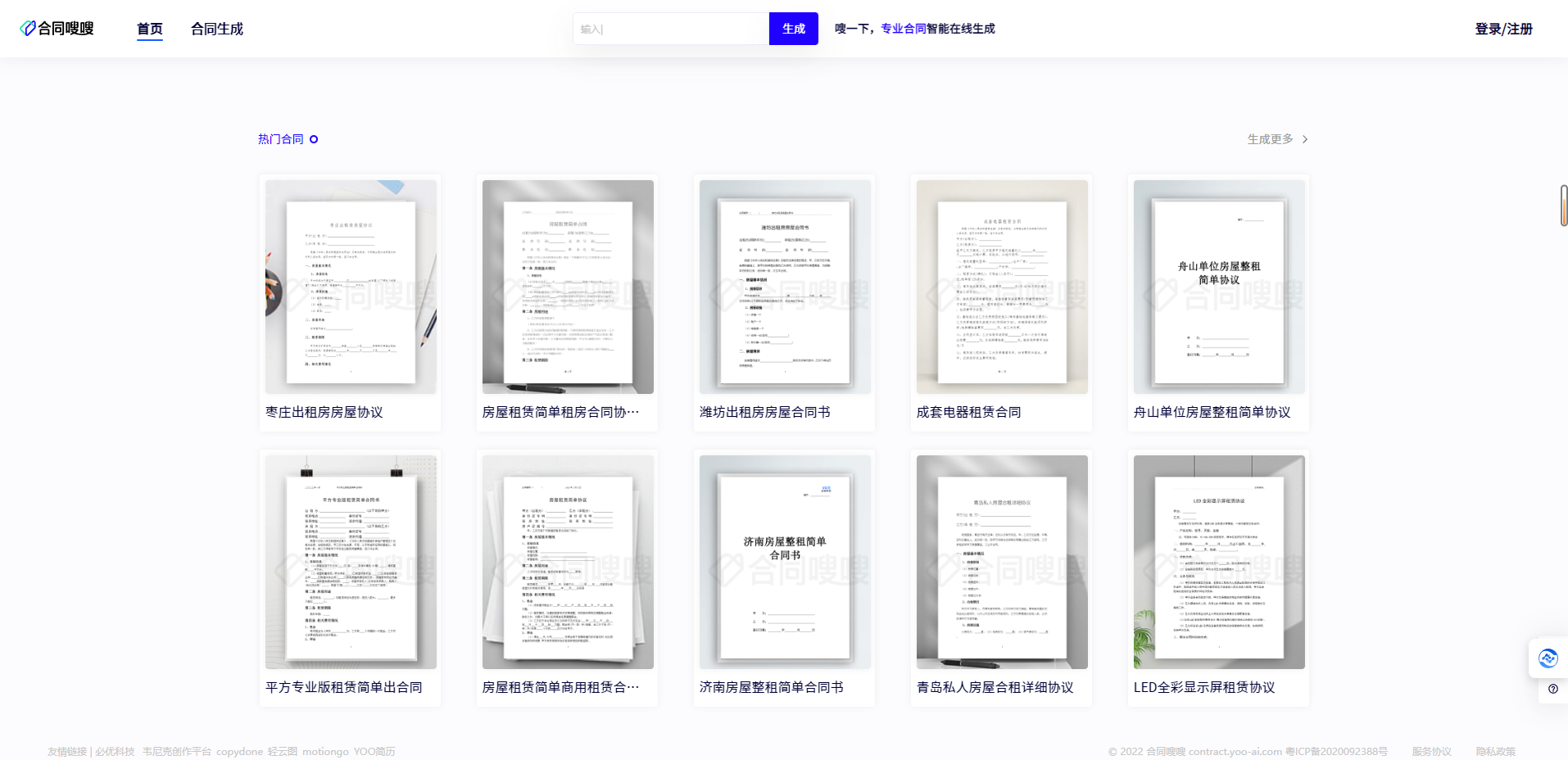This screenshot has width=1568, height=760.
Task: Switch to the 合同生成 tab
Action: [x=215, y=28]
